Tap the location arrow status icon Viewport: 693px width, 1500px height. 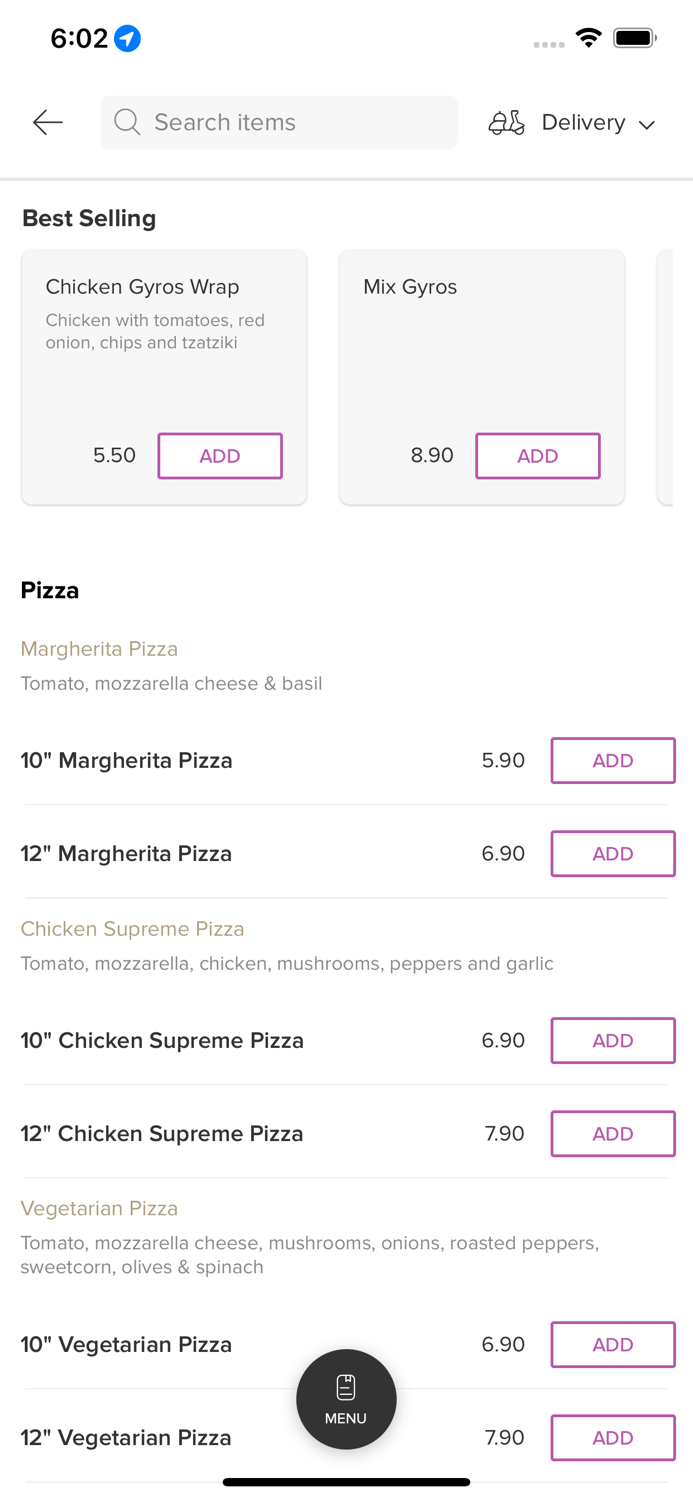(127, 39)
